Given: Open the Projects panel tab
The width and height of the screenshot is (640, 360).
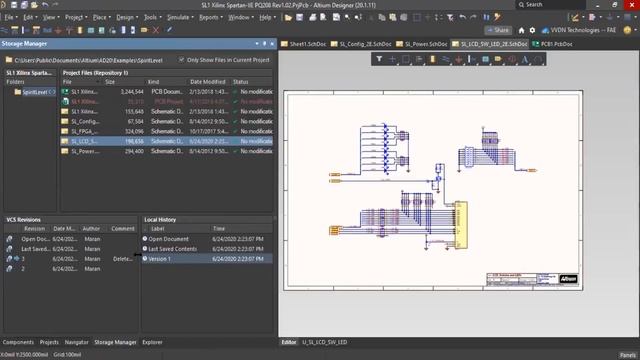Looking at the screenshot, I should tap(49, 342).
